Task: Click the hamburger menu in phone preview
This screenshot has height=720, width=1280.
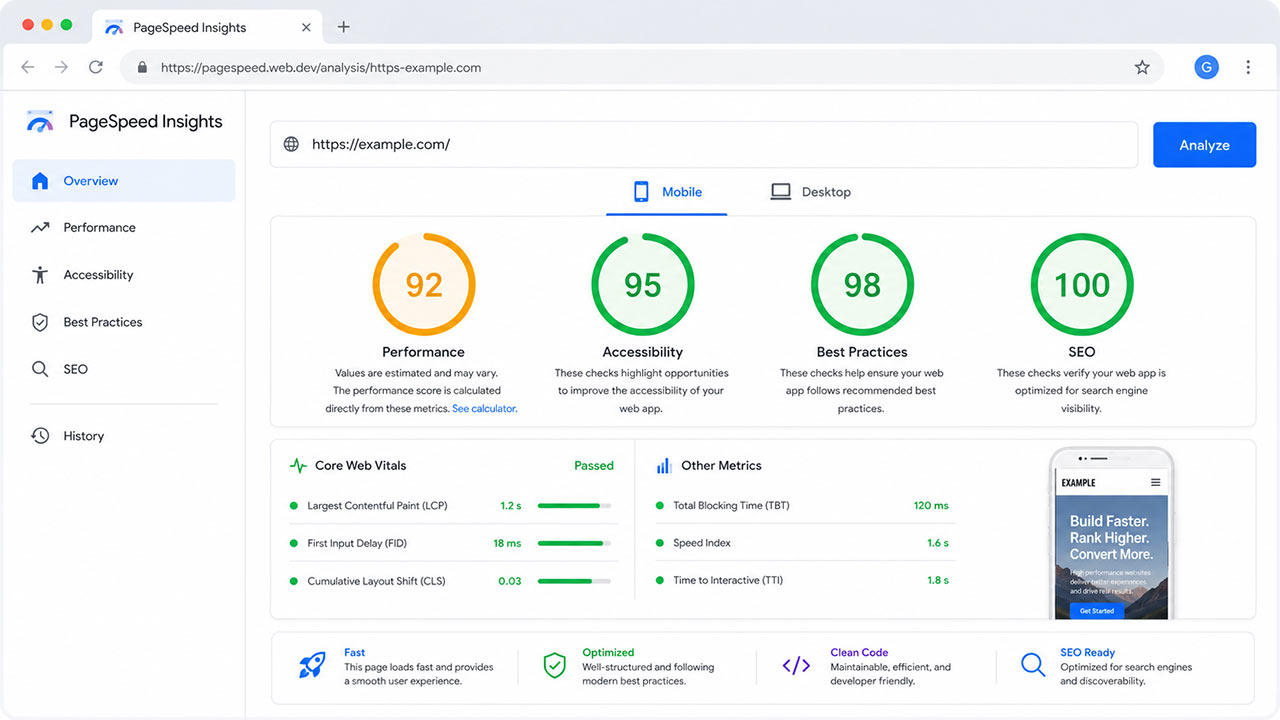Action: (1156, 483)
